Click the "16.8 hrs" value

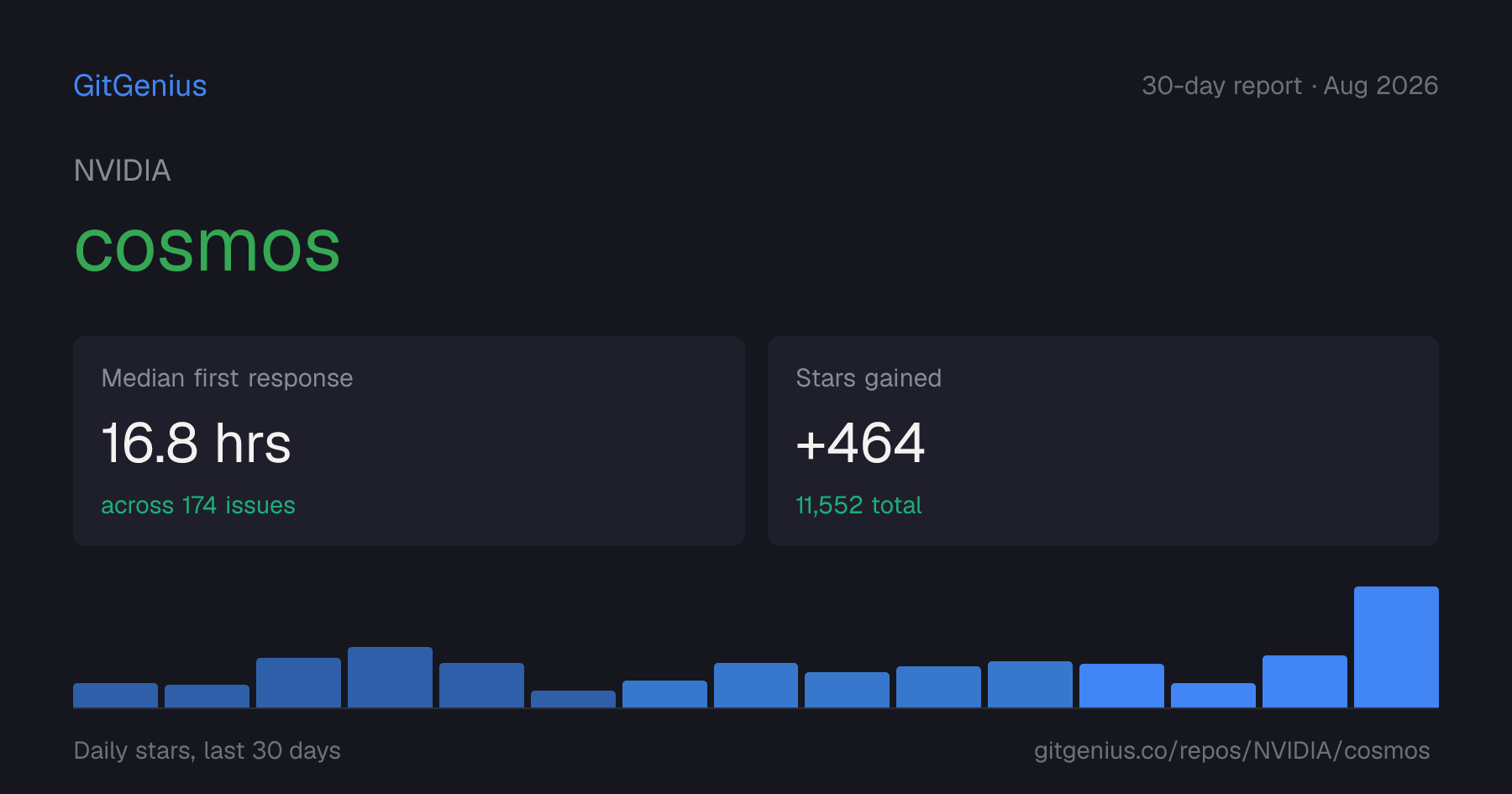click(197, 443)
